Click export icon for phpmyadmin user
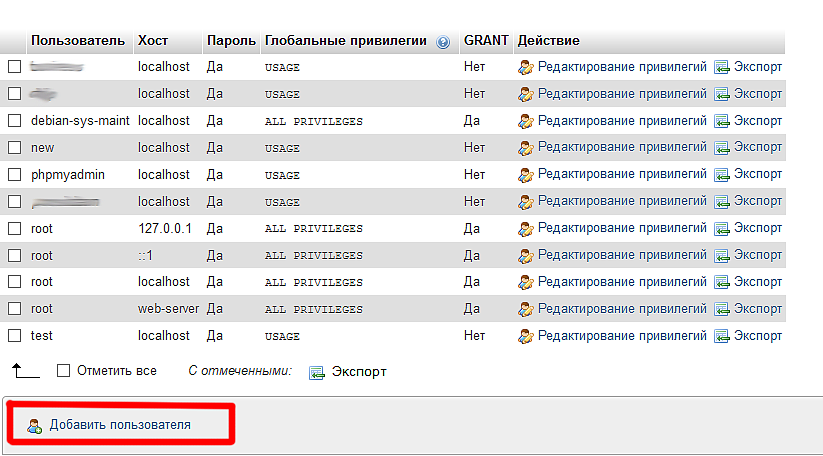Image resolution: width=823 pixels, height=456 pixels. click(x=722, y=175)
